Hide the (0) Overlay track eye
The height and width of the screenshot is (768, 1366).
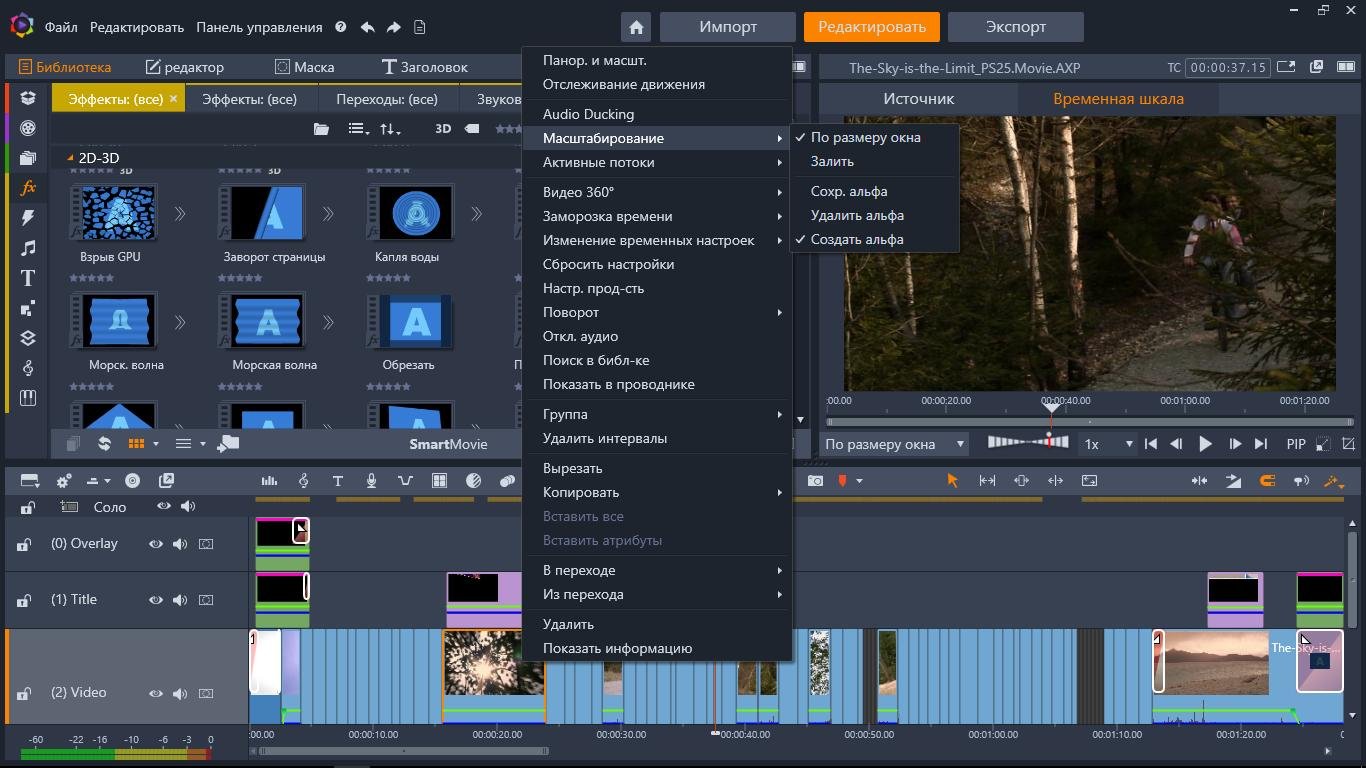coord(156,544)
